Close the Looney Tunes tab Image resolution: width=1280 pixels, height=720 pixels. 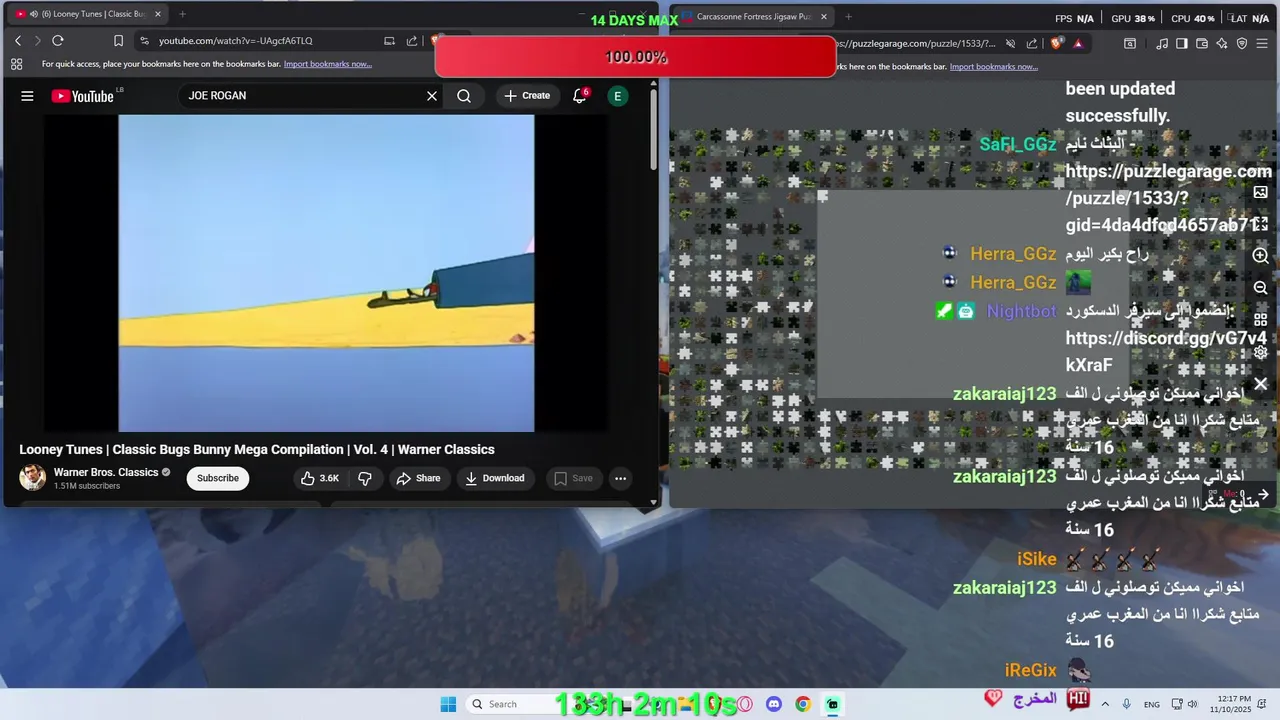point(160,14)
